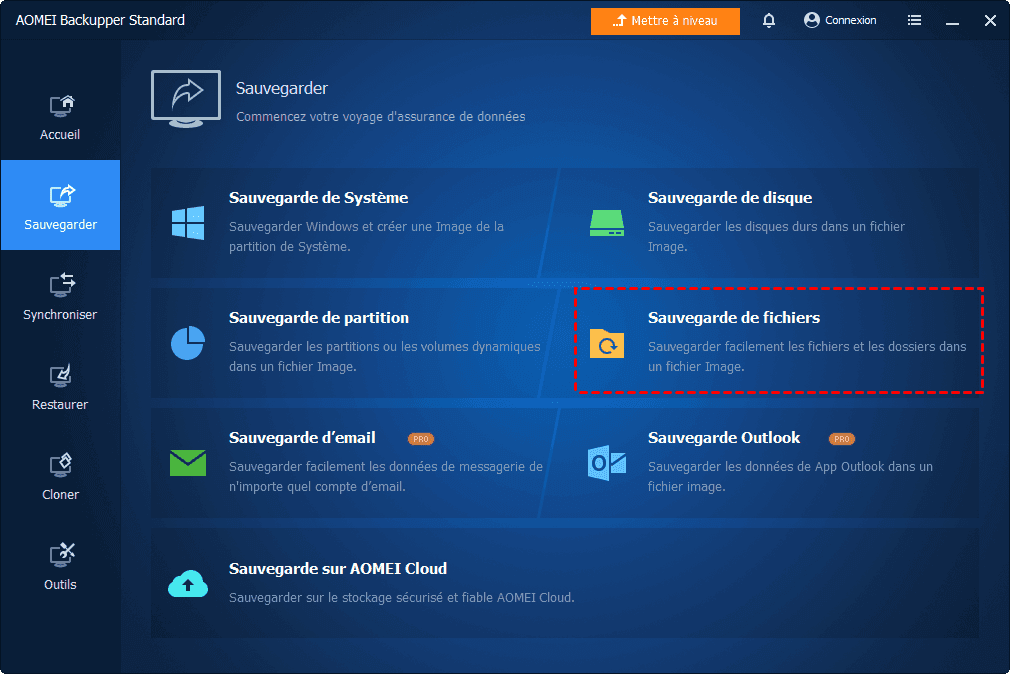Click description 'Sauvegarder les disques durs' text
The height and width of the screenshot is (674, 1010).
pyautogui.click(x=776, y=236)
